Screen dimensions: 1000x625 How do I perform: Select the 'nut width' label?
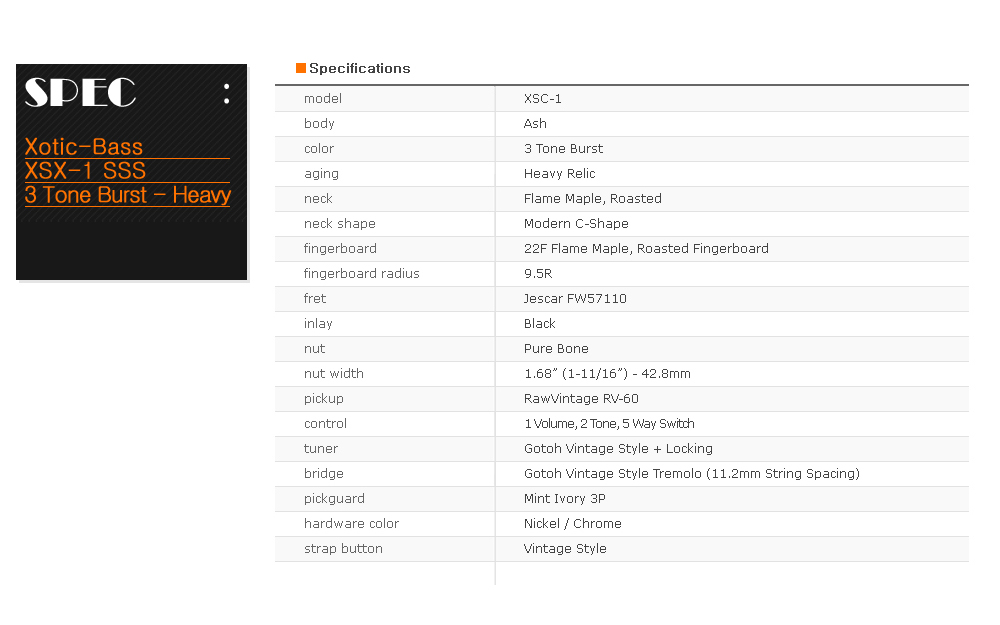(x=334, y=374)
